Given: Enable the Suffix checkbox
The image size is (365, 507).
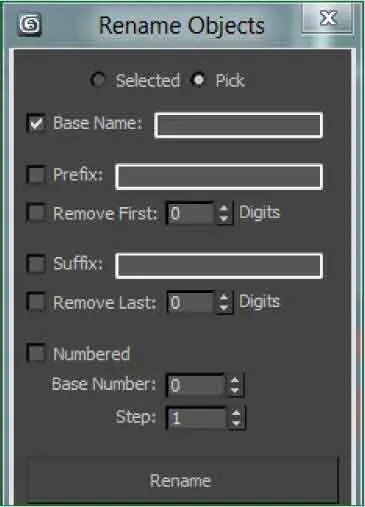Looking at the screenshot, I should (36, 264).
